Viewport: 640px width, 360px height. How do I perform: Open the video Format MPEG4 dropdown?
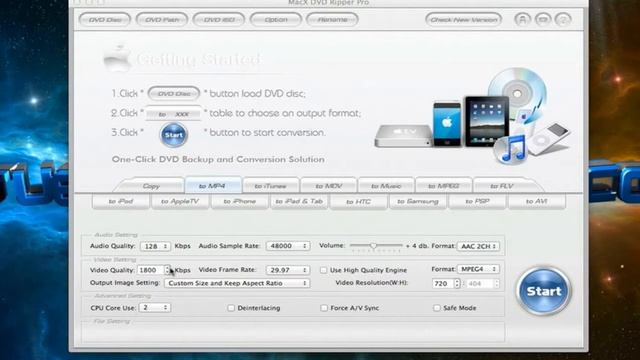[478, 269]
